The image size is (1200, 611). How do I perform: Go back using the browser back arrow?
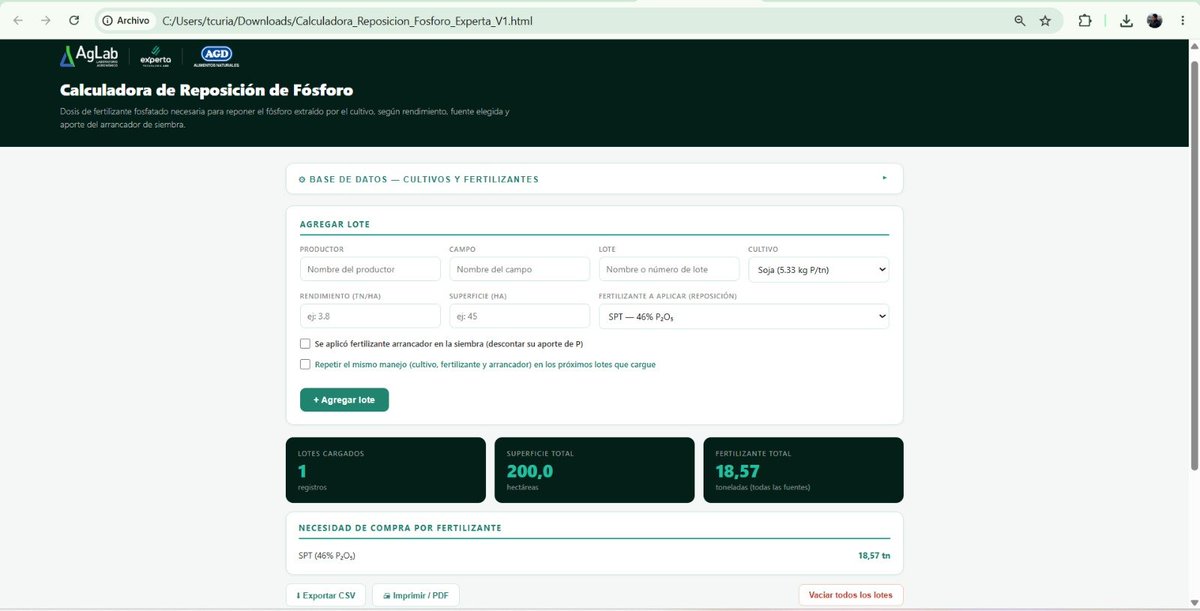pos(18,20)
